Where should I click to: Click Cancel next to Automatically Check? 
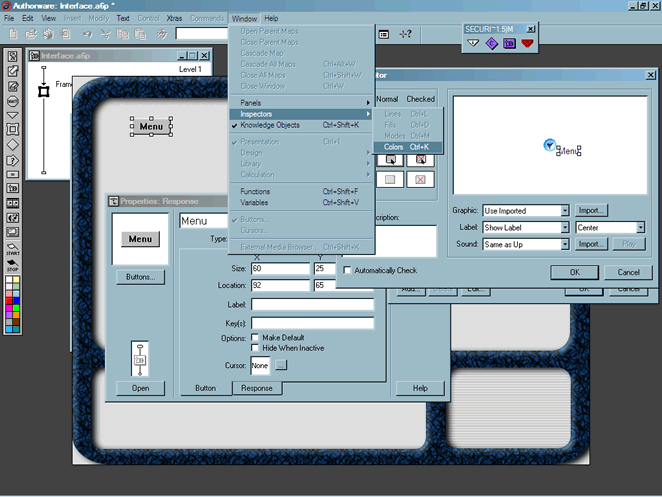628,272
